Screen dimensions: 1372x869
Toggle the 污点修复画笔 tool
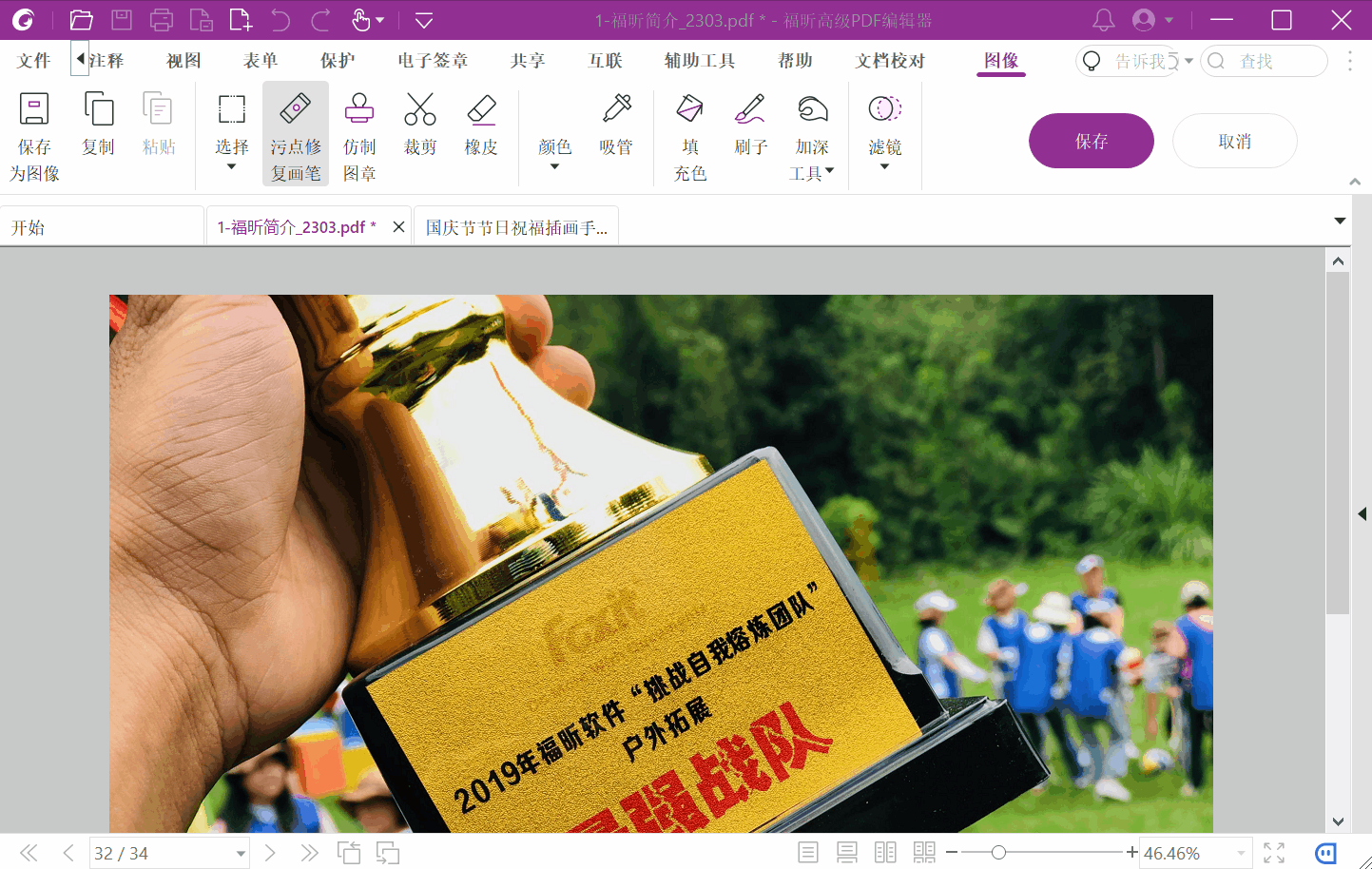(x=296, y=134)
